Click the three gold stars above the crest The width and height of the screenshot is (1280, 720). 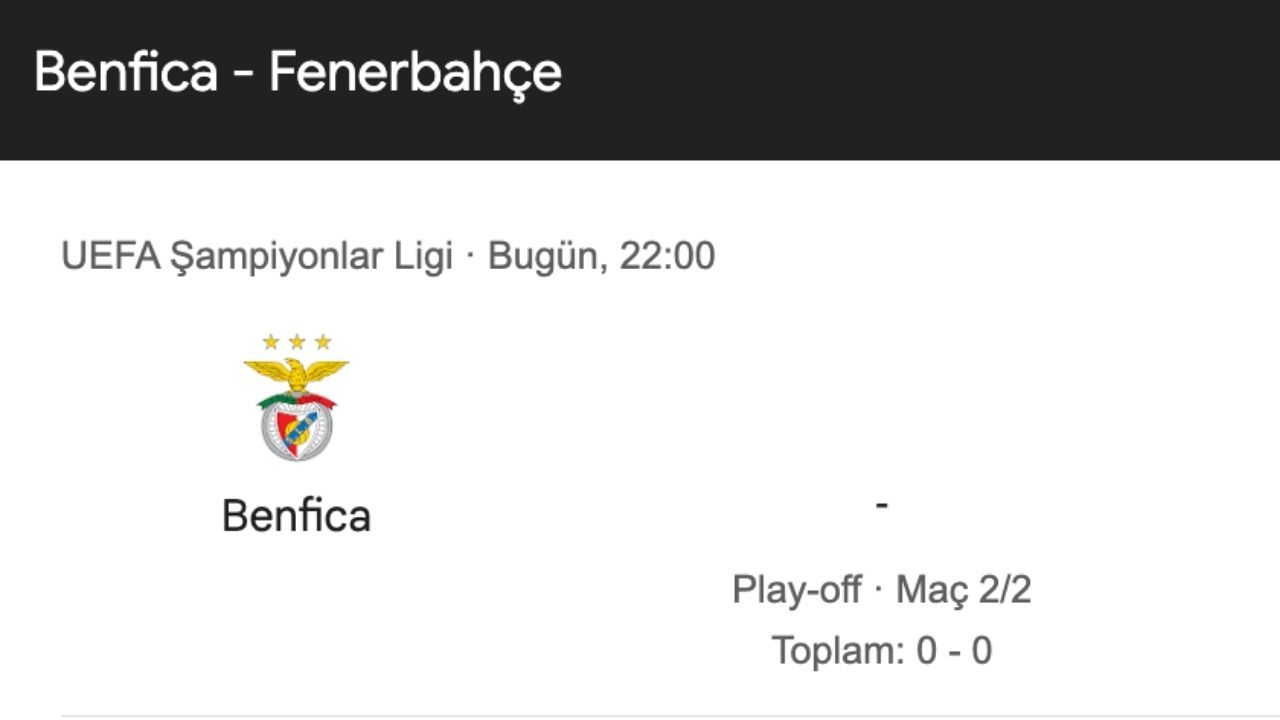tap(296, 342)
